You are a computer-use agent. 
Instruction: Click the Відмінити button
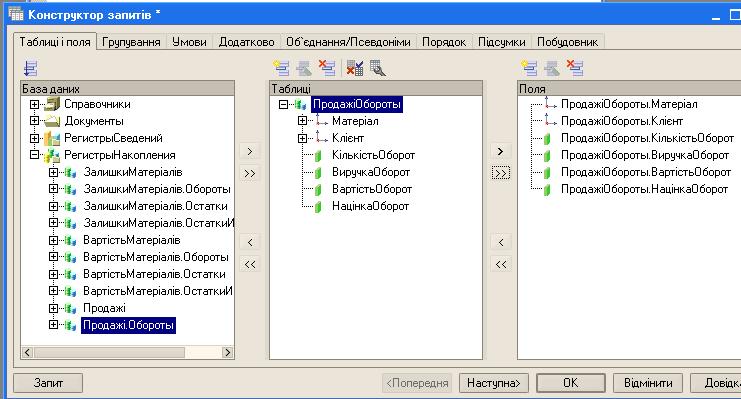click(x=648, y=383)
